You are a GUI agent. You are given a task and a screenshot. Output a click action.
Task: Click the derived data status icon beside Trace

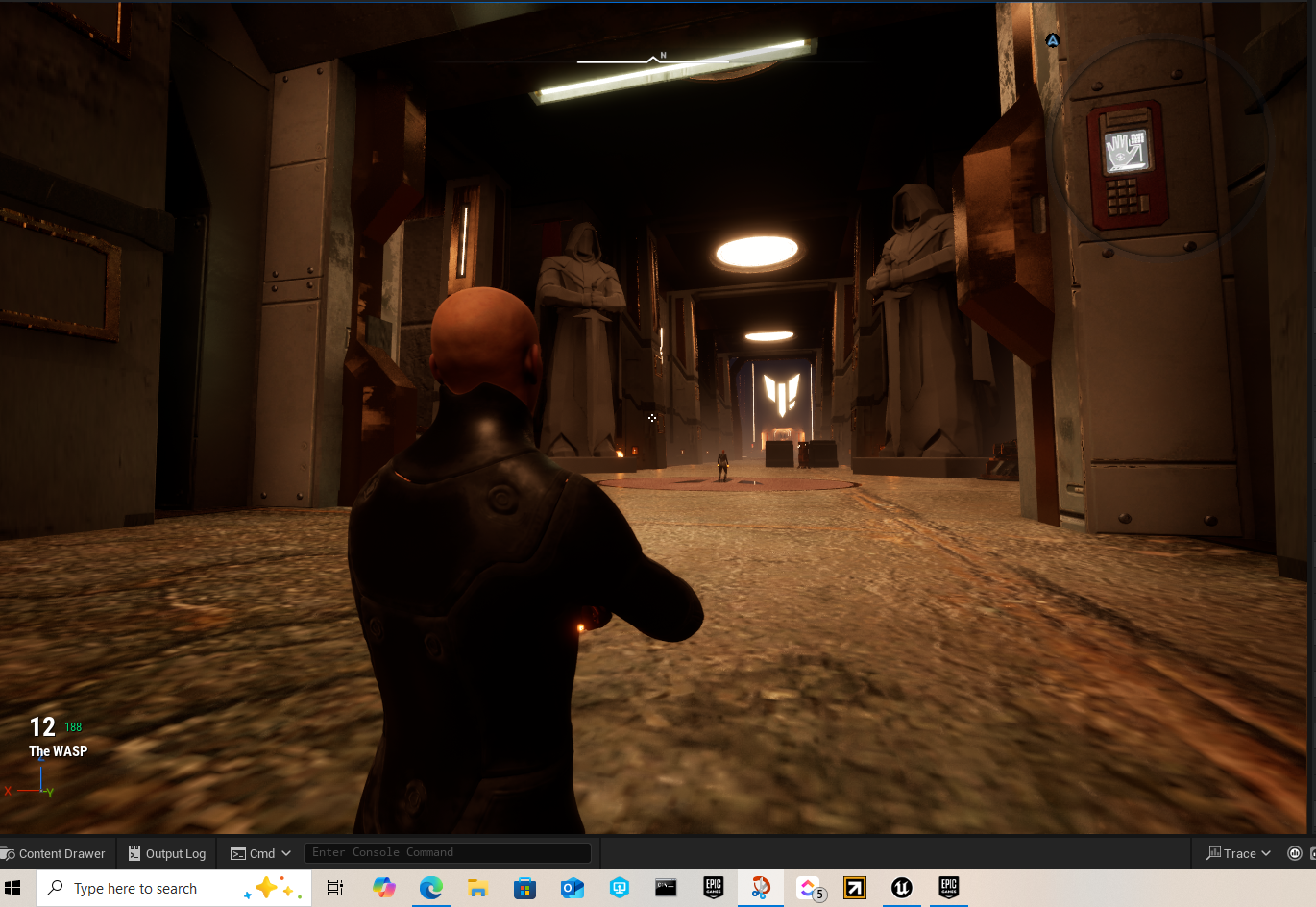1295,853
